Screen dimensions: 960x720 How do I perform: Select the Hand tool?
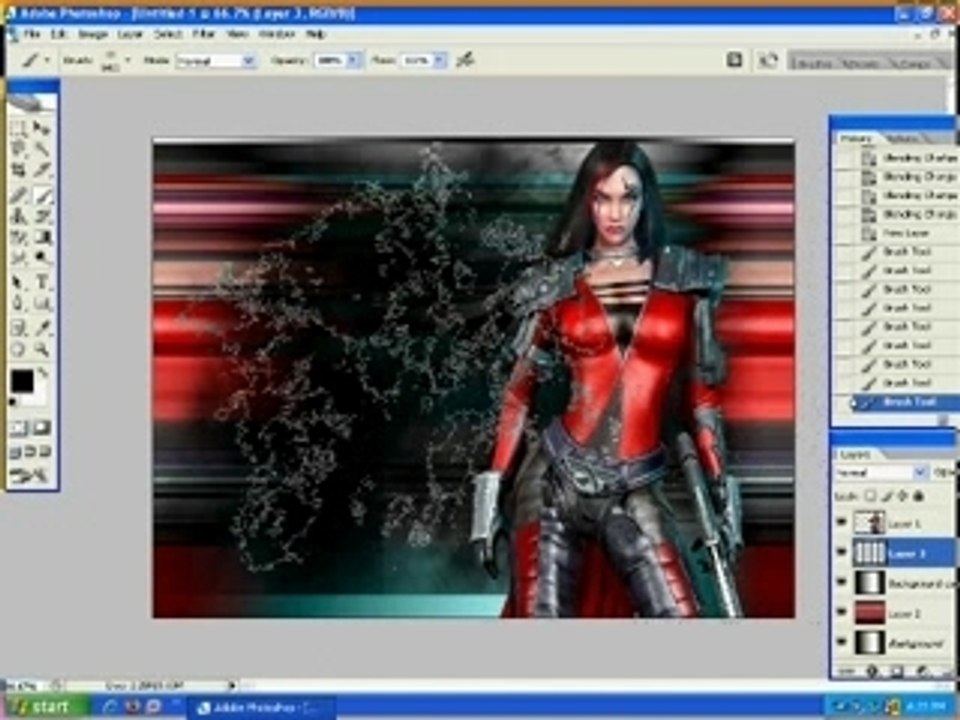click(x=18, y=350)
